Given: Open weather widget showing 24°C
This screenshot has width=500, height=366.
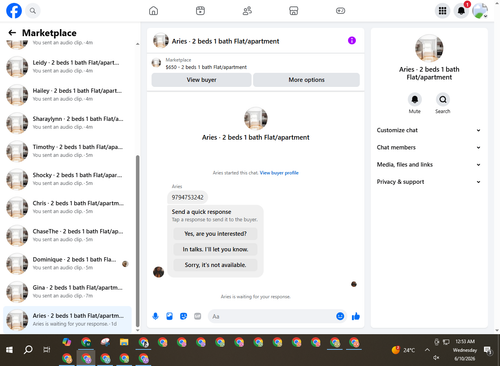Looking at the screenshot, I should pyautogui.click(x=403, y=350).
